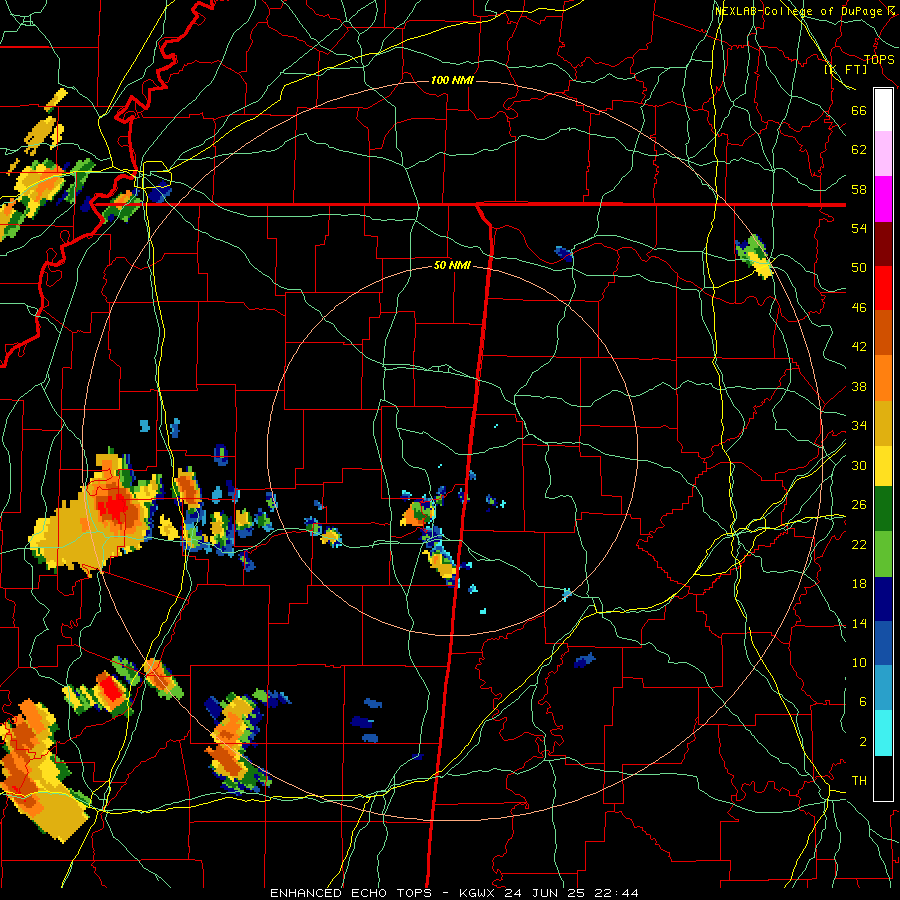Click the '100 NMI' range ring label
900x900 pixels.
click(452, 80)
